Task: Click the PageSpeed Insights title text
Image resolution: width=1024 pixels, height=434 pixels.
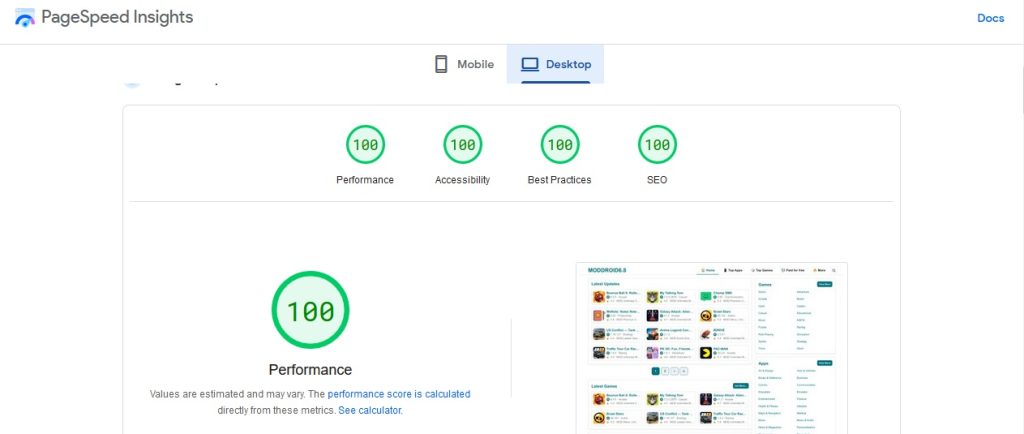Action: tap(117, 18)
